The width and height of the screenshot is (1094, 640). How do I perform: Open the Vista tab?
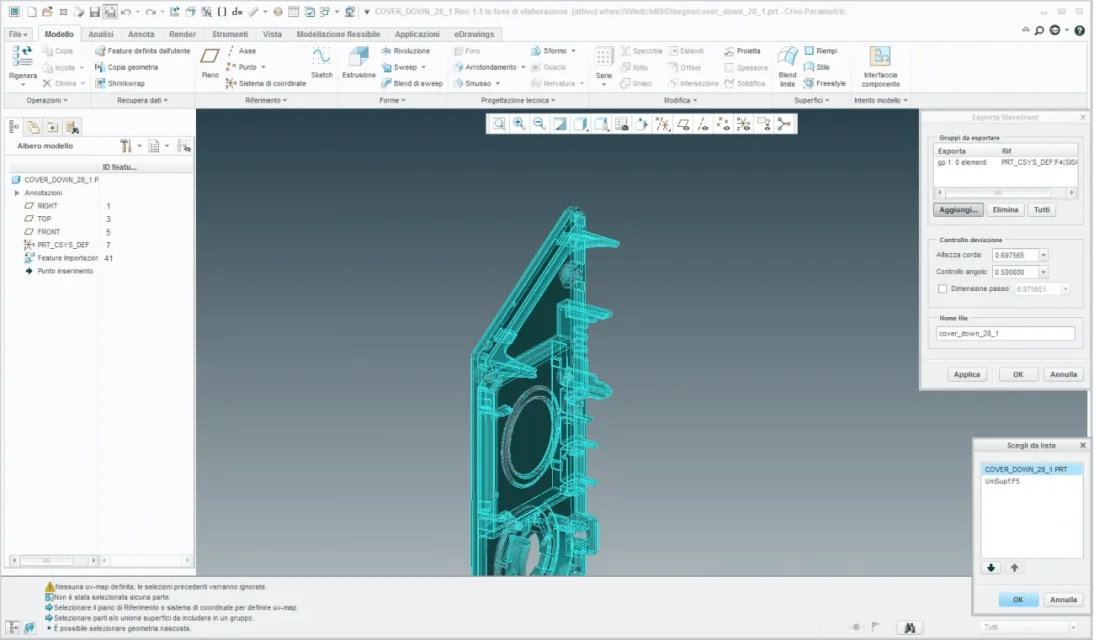pos(272,34)
